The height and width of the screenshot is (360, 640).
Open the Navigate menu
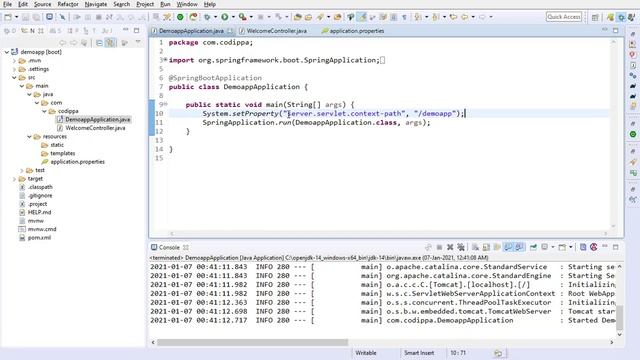click(x=96, y=4)
